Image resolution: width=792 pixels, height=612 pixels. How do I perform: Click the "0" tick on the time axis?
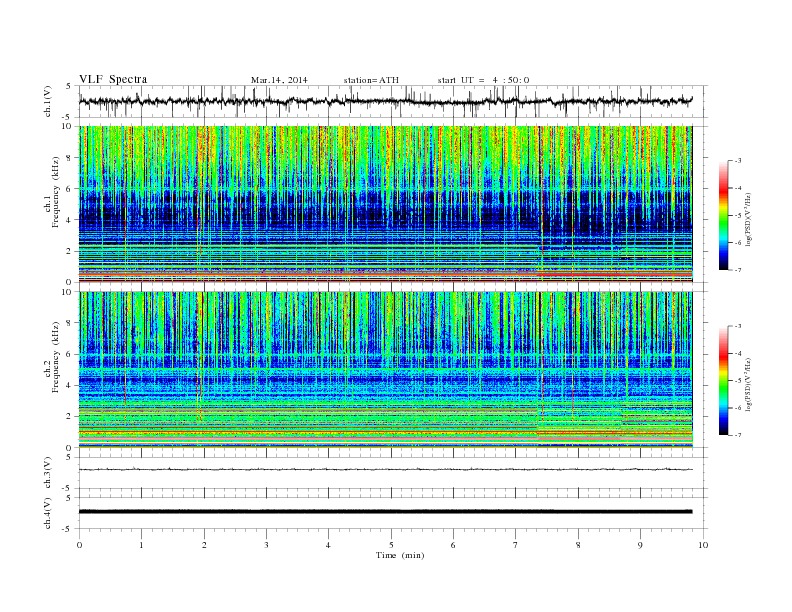click(79, 545)
